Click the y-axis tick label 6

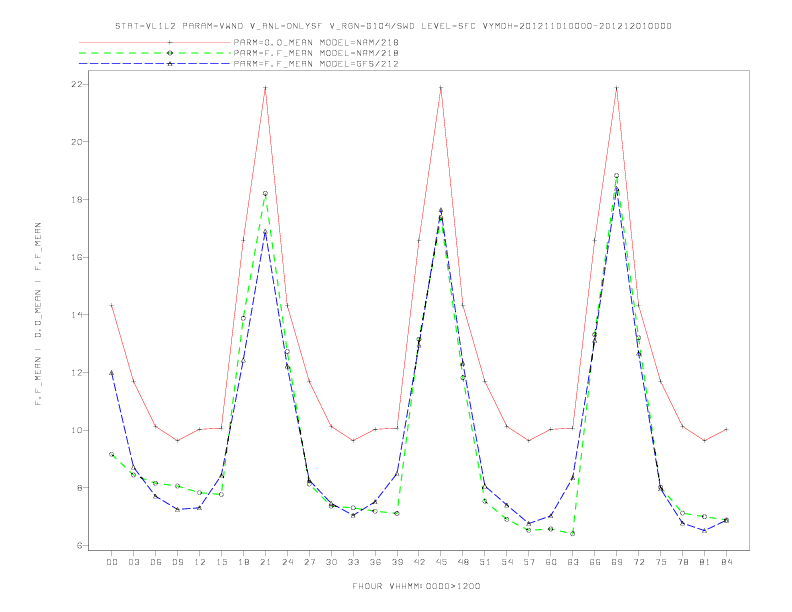click(79, 545)
